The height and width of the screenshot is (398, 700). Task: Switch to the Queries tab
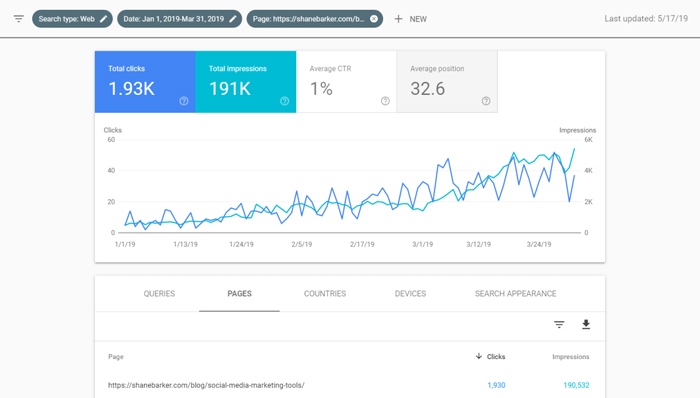click(159, 294)
